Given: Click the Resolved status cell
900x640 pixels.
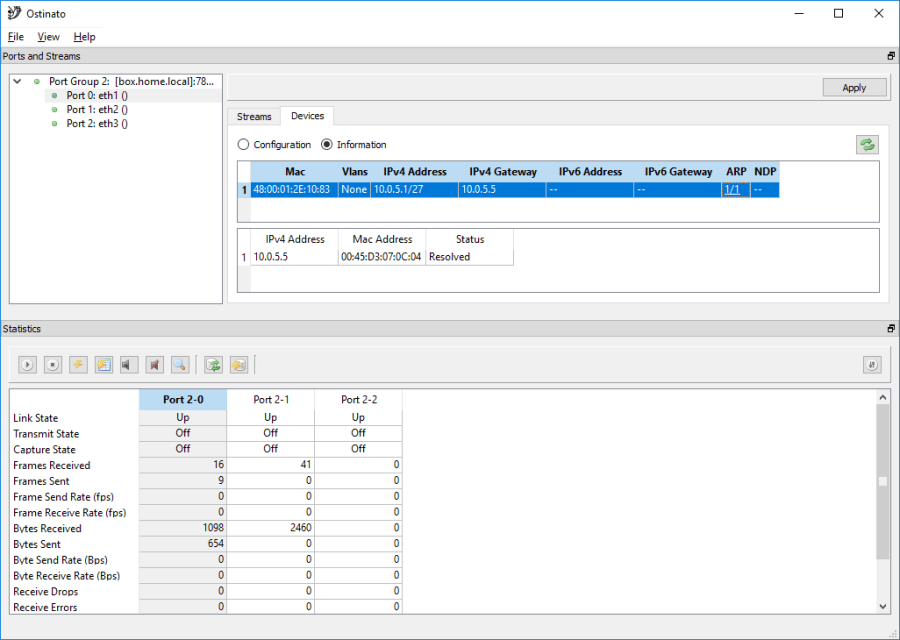Looking at the screenshot, I should pos(470,257).
